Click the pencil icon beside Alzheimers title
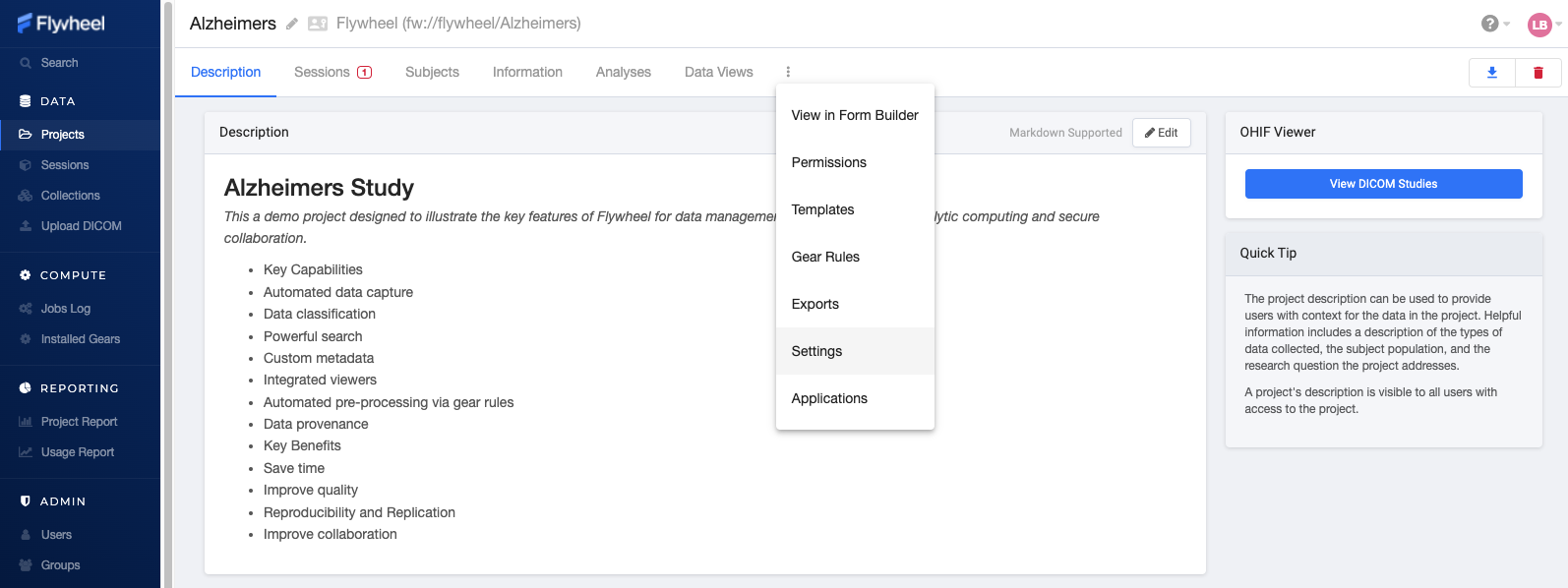 [292, 24]
